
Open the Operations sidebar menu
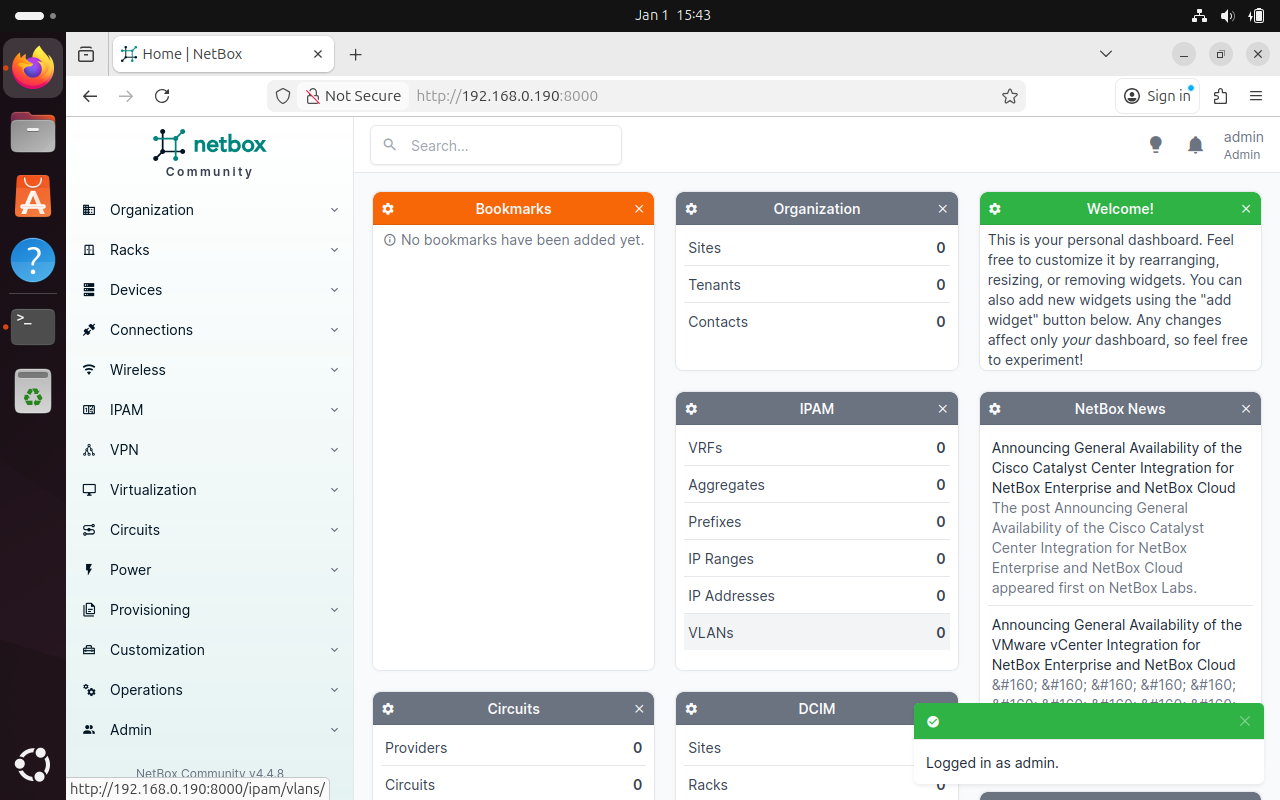[210, 690]
